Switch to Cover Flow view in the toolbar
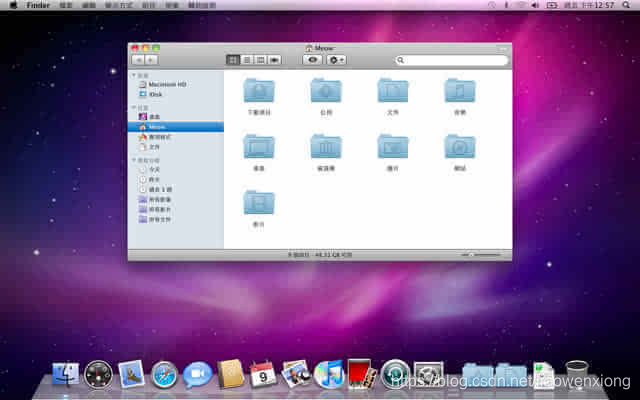 pyautogui.click(x=274, y=60)
